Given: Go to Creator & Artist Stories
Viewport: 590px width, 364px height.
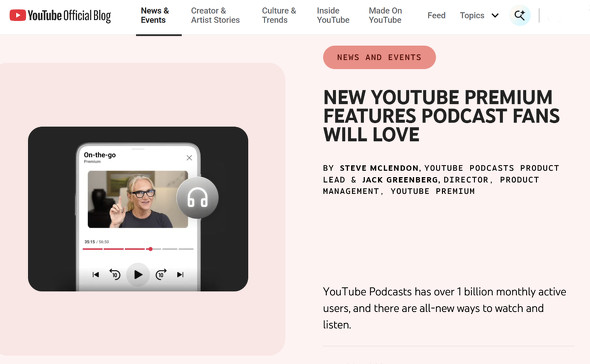Looking at the screenshot, I should (x=215, y=15).
